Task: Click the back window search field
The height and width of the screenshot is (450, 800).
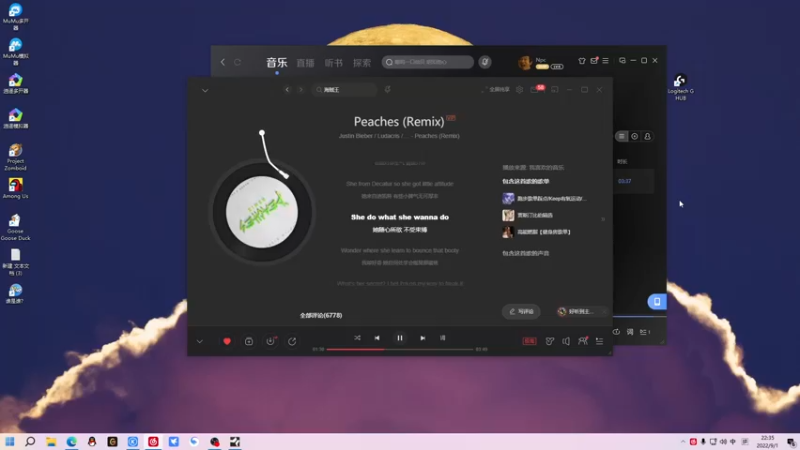Action: [428, 62]
